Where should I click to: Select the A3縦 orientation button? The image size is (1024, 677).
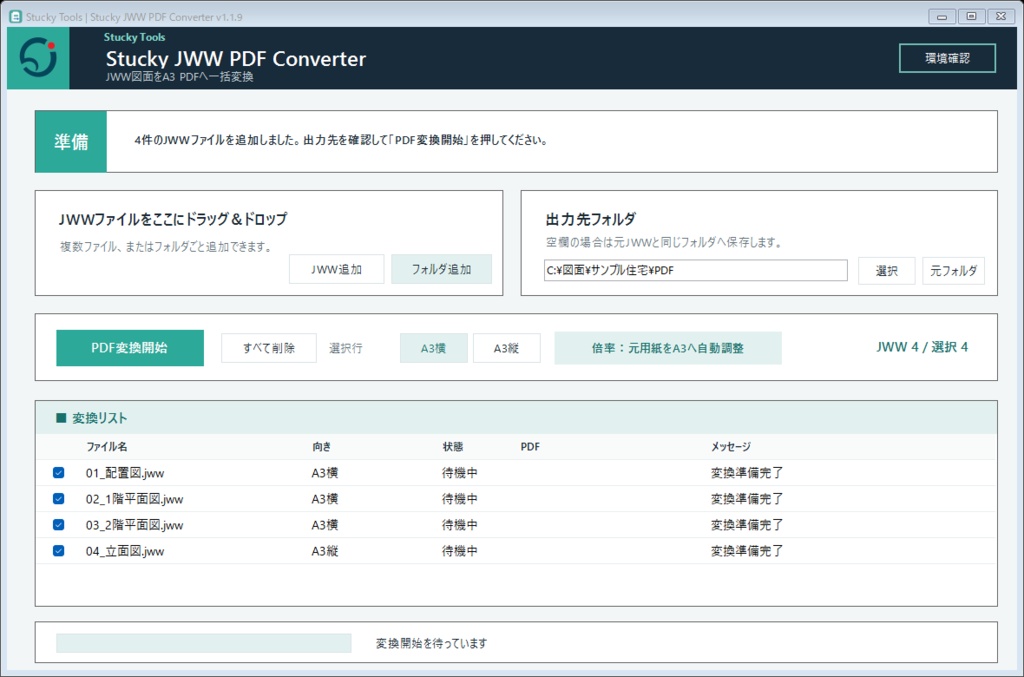(x=506, y=348)
